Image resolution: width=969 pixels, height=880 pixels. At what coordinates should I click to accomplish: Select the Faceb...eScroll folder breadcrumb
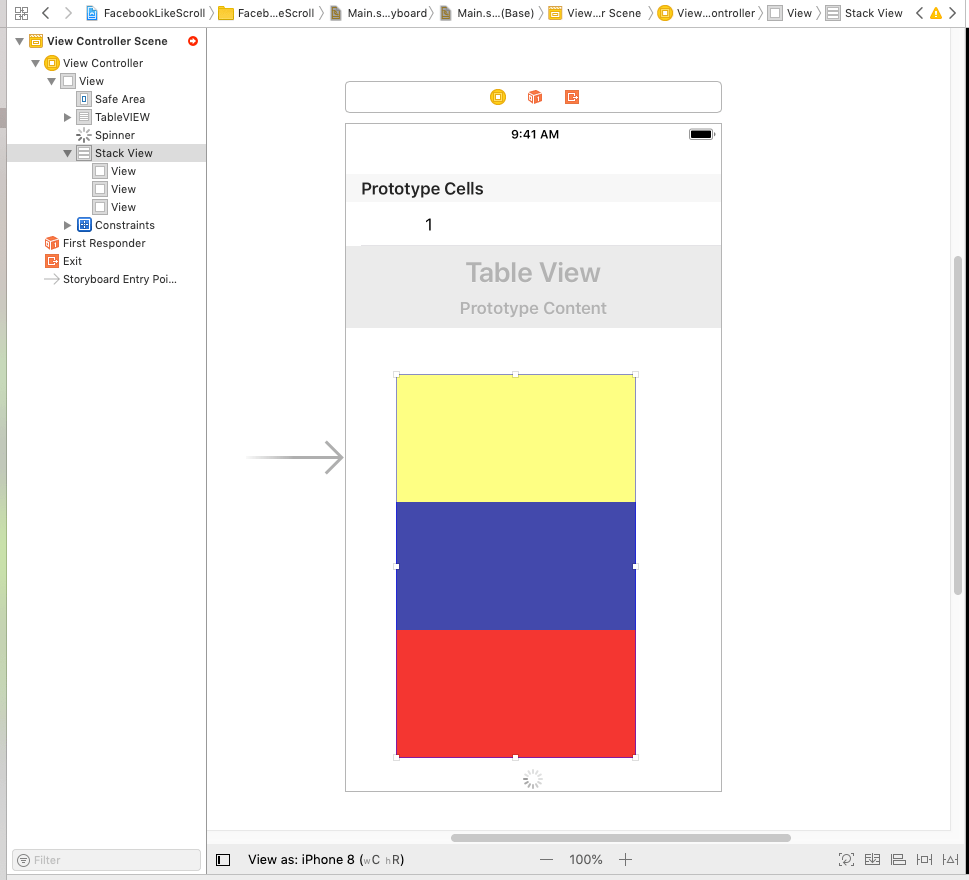coord(266,13)
